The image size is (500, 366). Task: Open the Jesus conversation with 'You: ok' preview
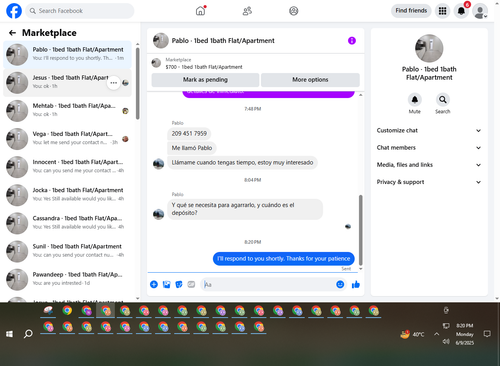(x=67, y=82)
